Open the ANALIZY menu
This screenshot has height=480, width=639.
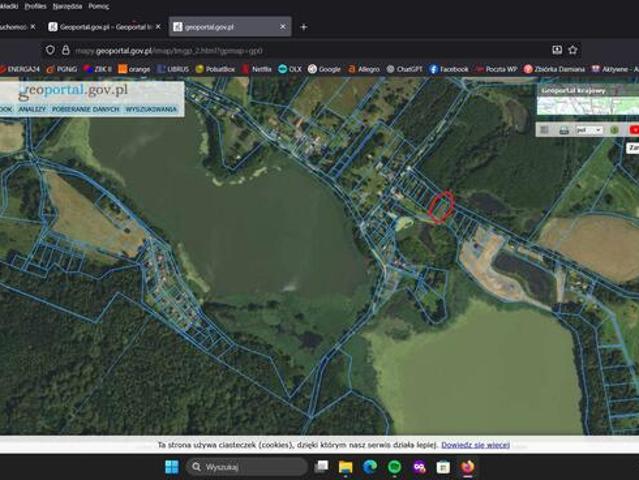[32, 109]
